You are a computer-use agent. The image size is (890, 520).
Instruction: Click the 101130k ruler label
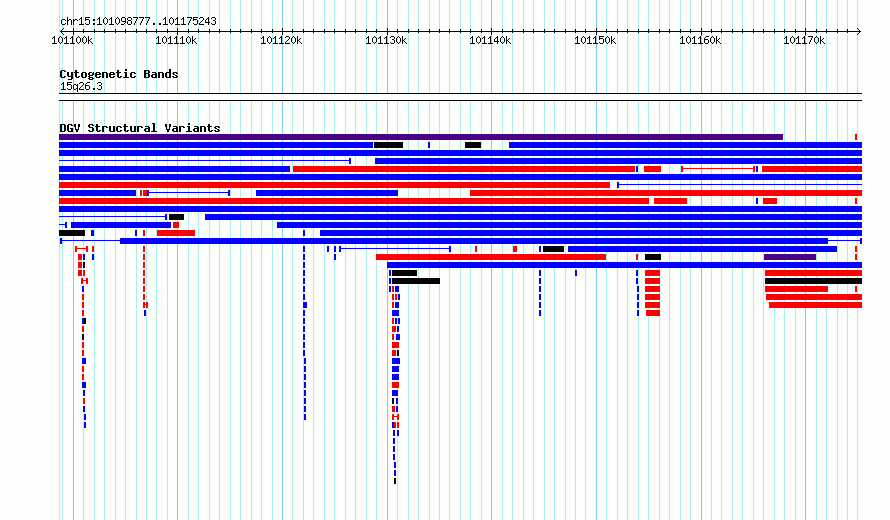click(x=386, y=40)
